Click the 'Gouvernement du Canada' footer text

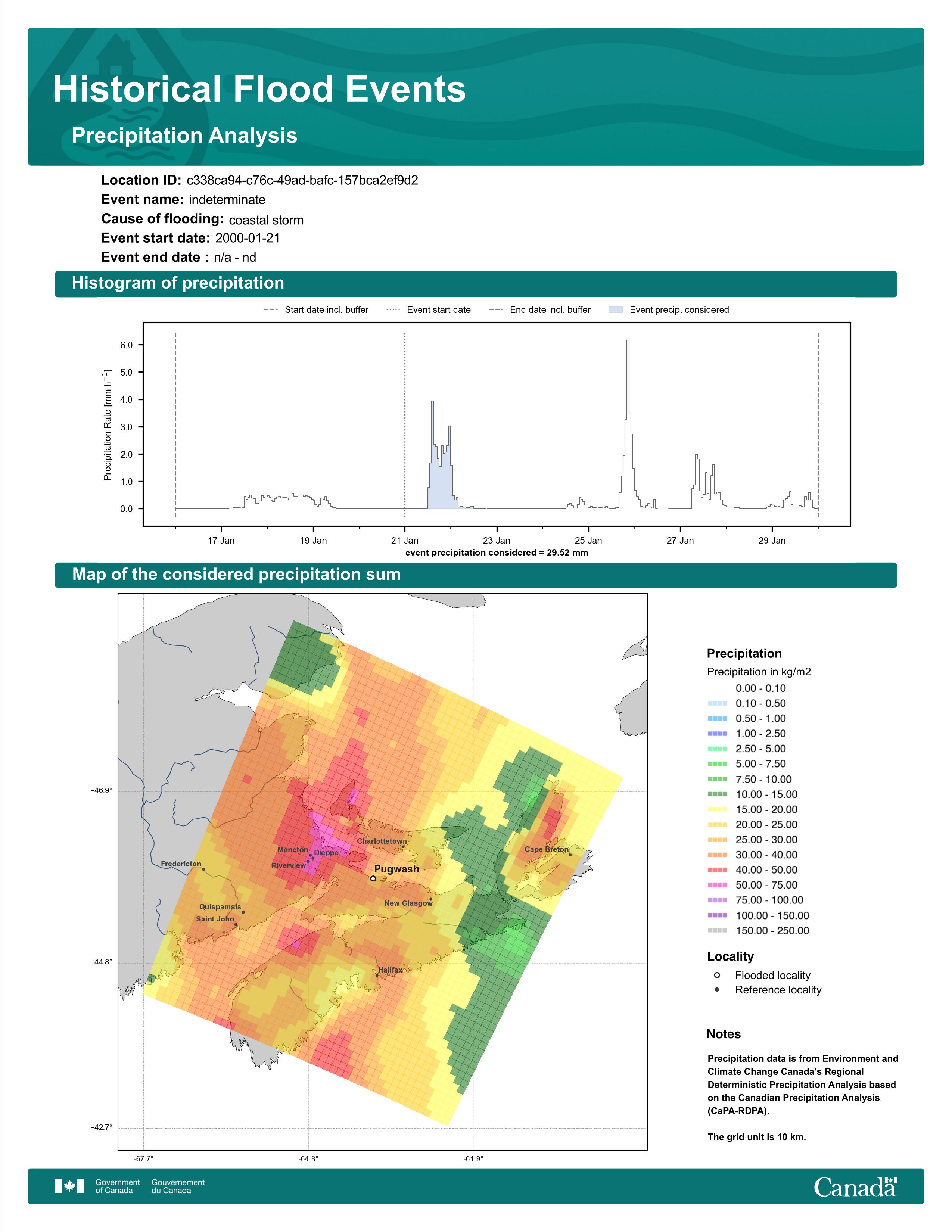[x=178, y=1186]
